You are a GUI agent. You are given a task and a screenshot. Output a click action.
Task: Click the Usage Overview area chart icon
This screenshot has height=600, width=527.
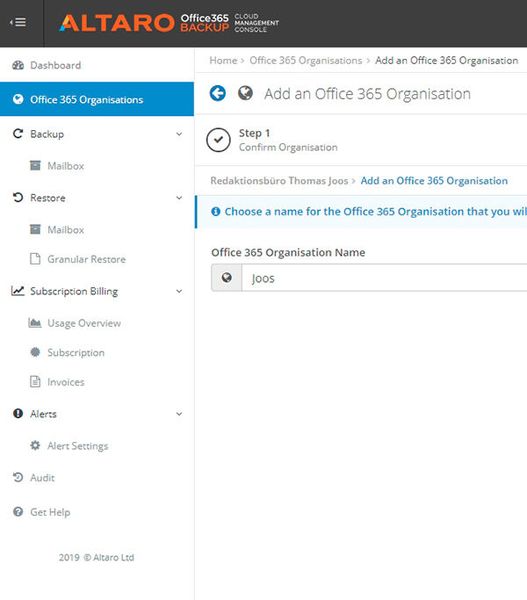click(35, 323)
